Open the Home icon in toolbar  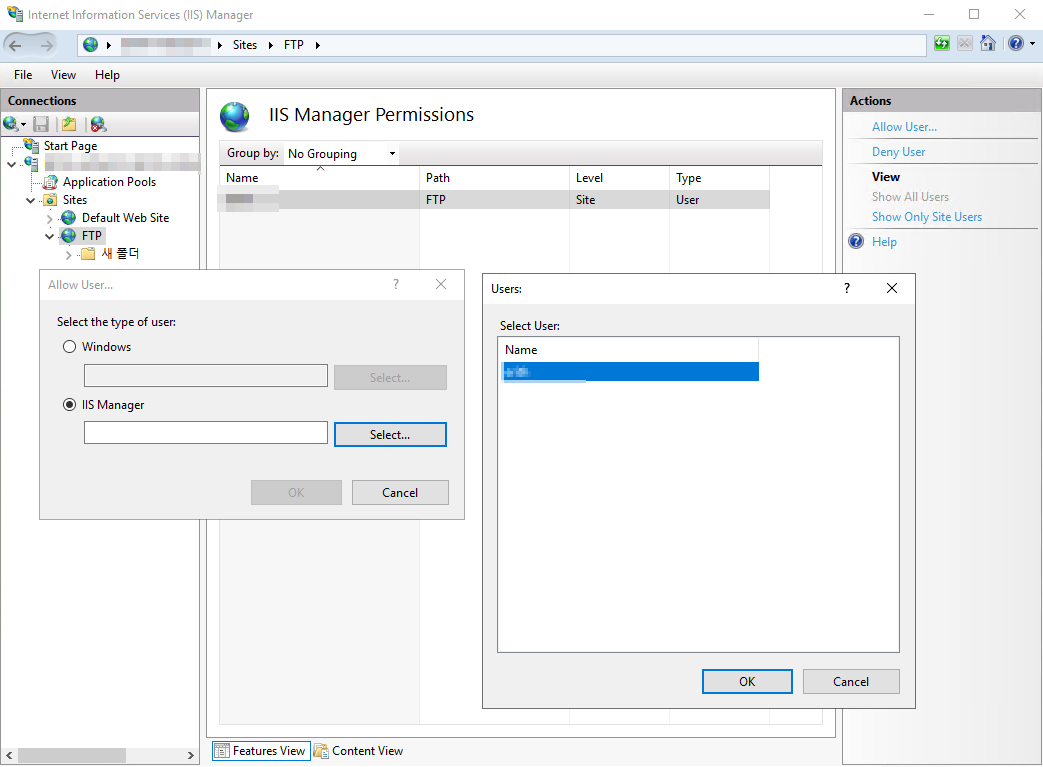coord(988,44)
